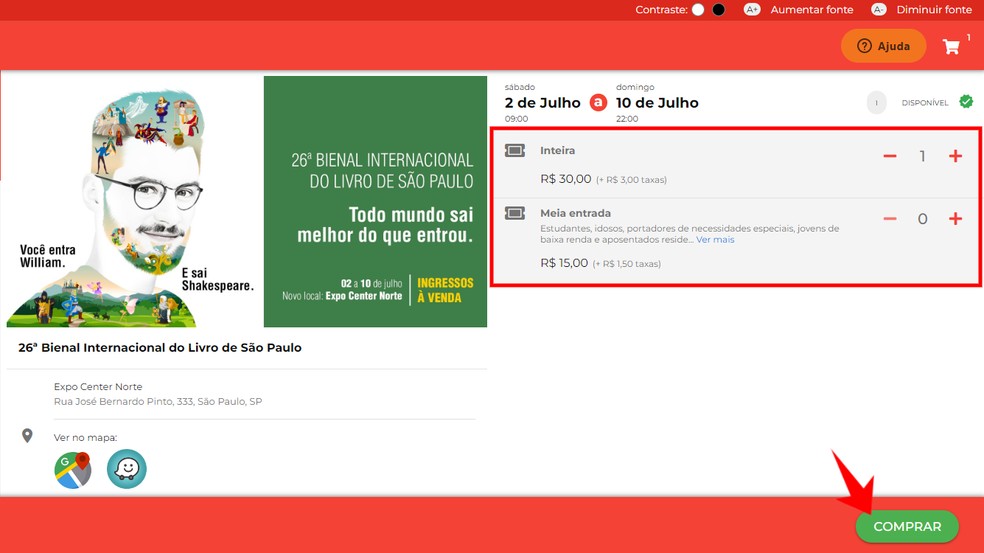This screenshot has height=553, width=984.
Task: Click the green available checkmark icon
Action: (966, 102)
